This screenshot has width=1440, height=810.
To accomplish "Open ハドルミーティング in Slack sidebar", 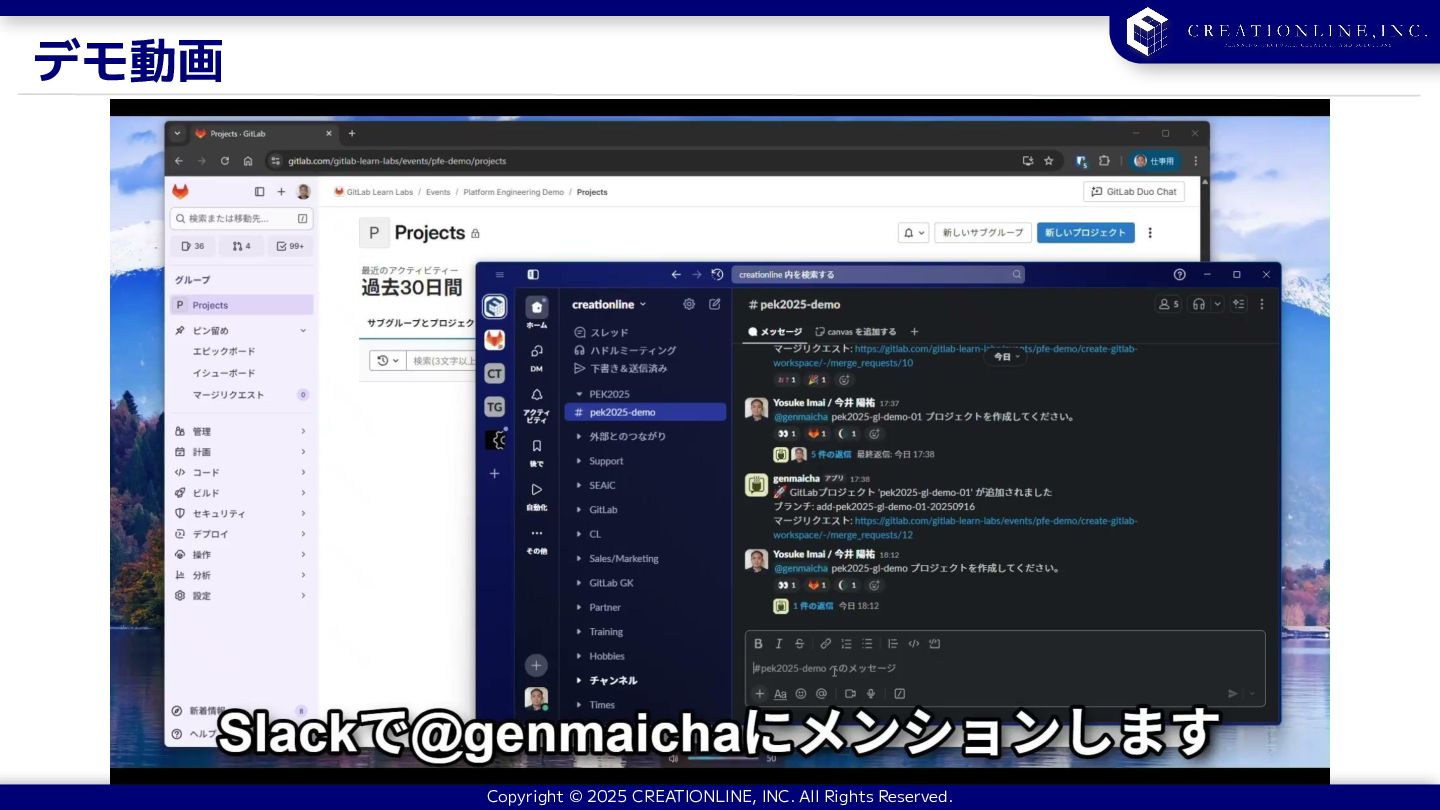I will [625, 350].
